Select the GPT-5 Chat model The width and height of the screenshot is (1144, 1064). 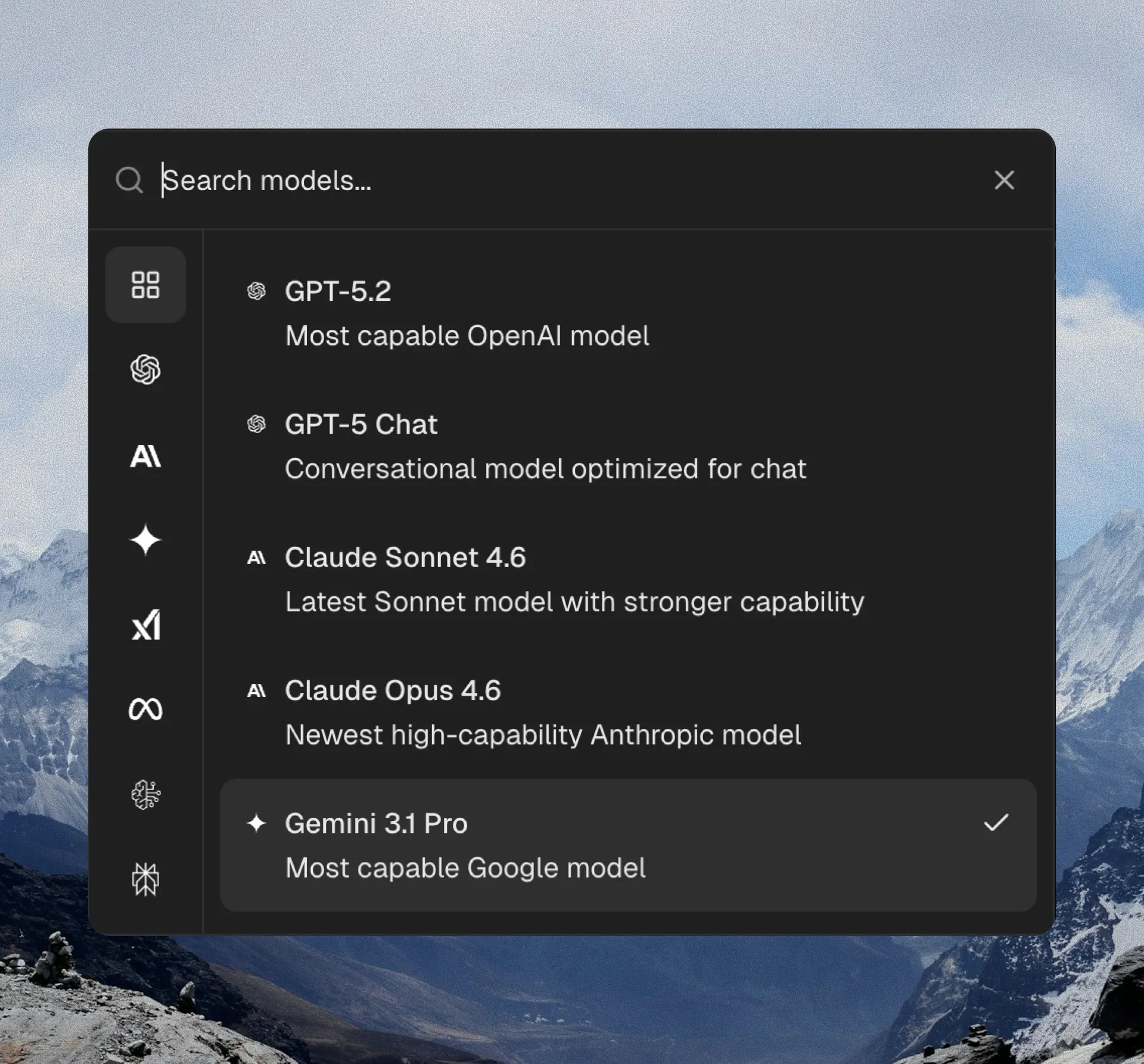(x=360, y=425)
